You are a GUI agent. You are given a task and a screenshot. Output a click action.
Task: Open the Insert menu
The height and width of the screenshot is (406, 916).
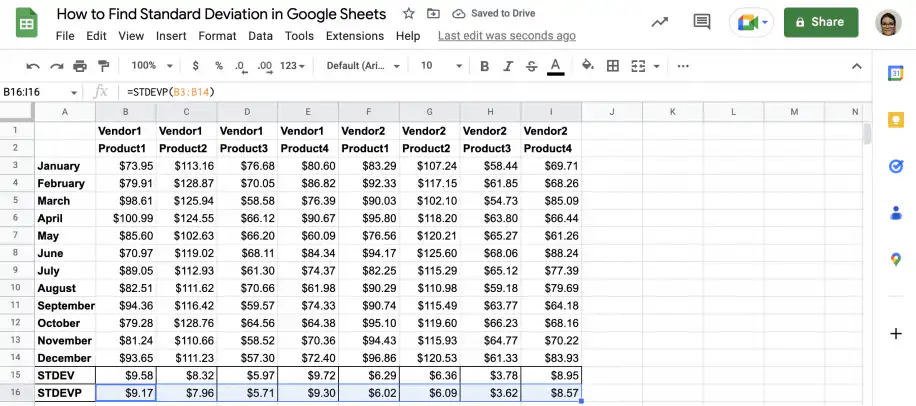point(171,36)
